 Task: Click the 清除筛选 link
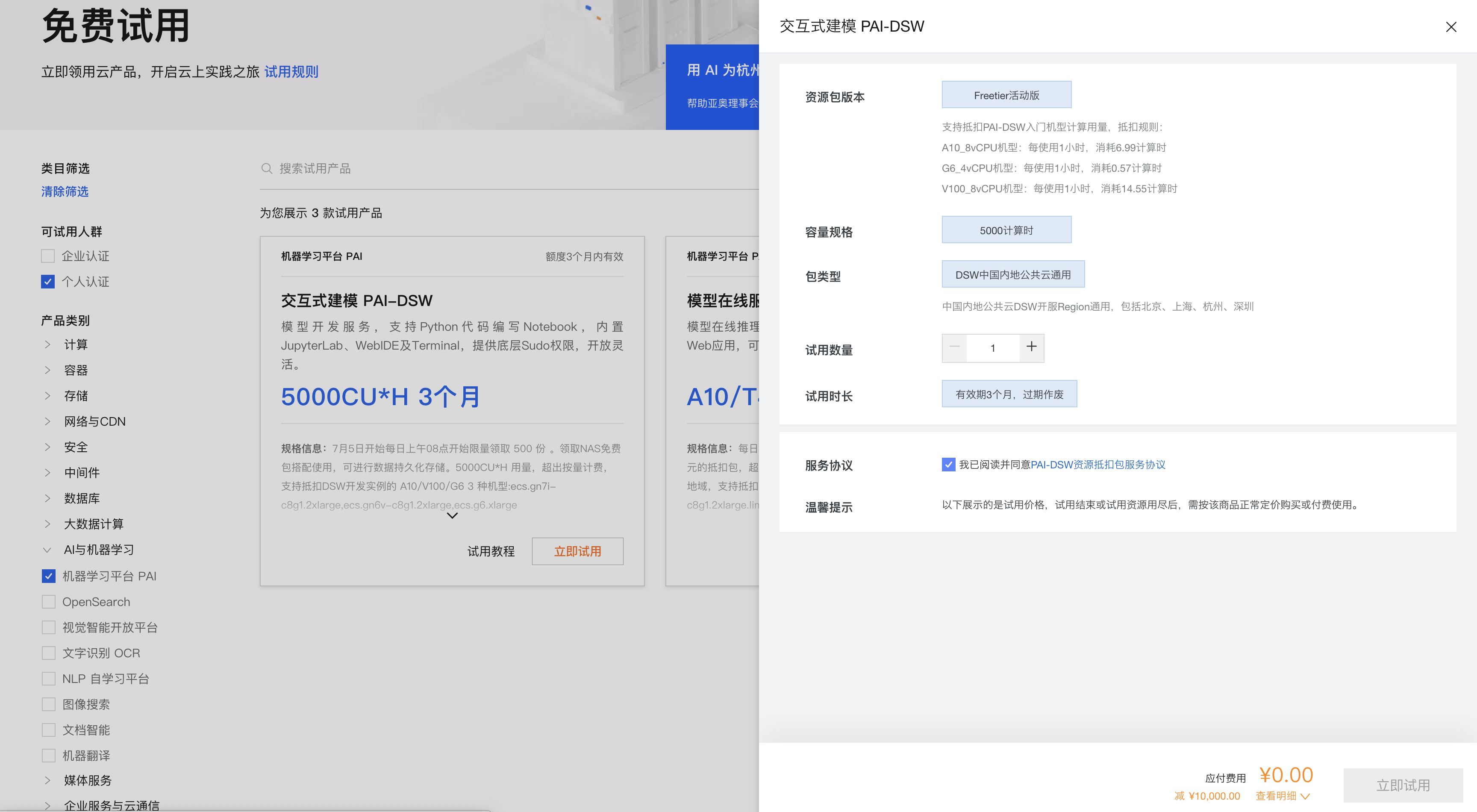coord(65,191)
